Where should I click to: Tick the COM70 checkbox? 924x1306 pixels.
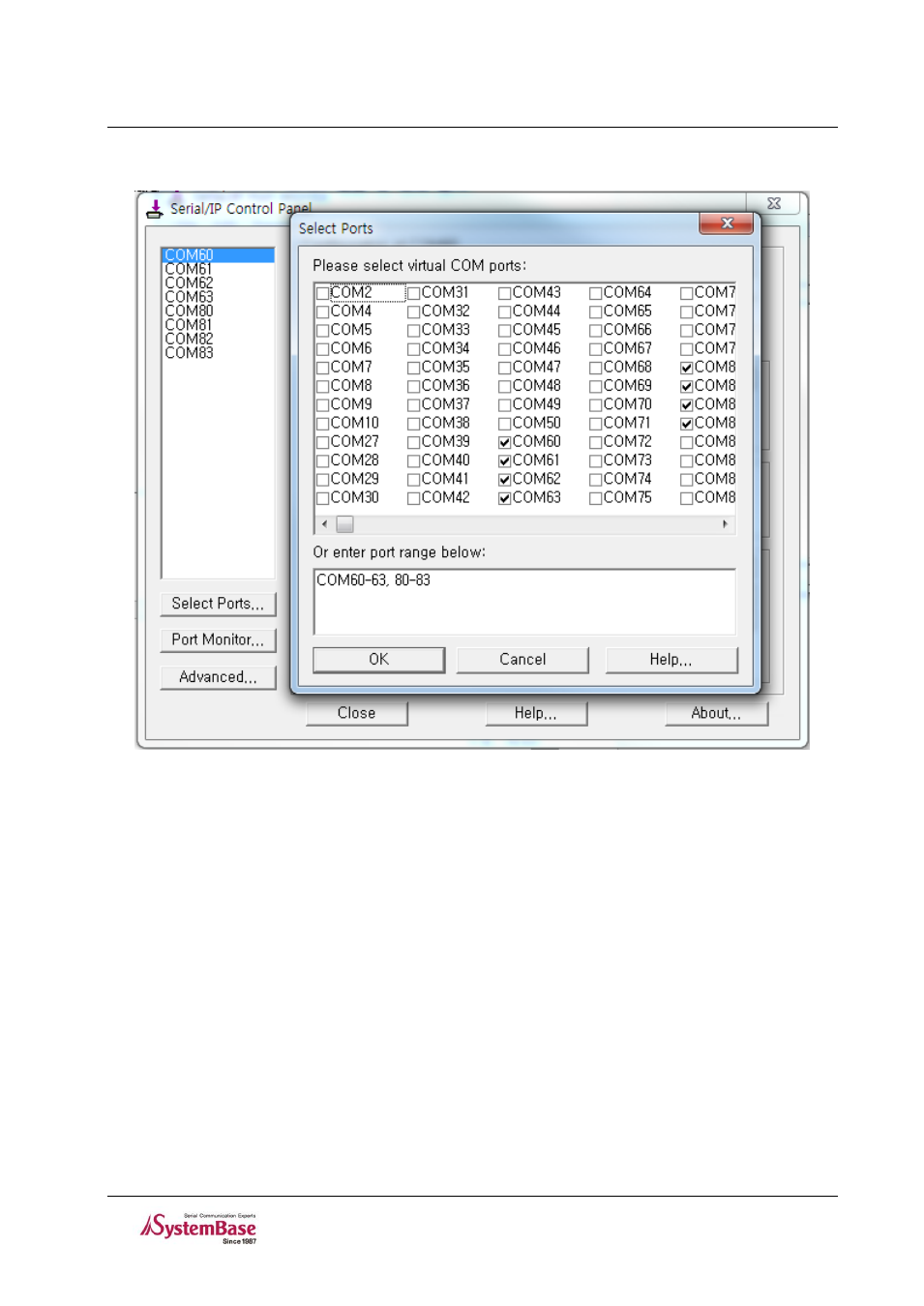pyautogui.click(x=595, y=405)
